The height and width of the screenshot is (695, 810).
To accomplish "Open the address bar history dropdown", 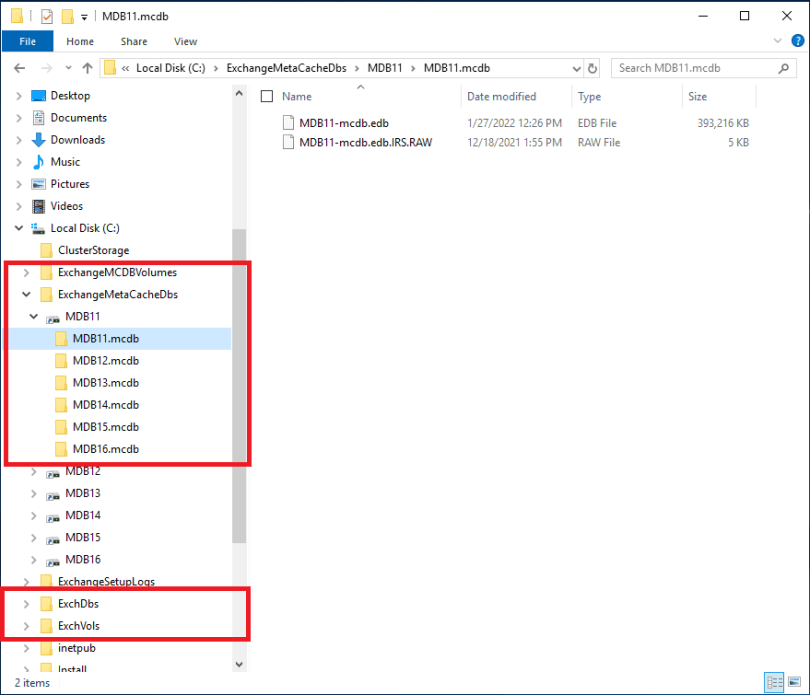I will point(576,69).
